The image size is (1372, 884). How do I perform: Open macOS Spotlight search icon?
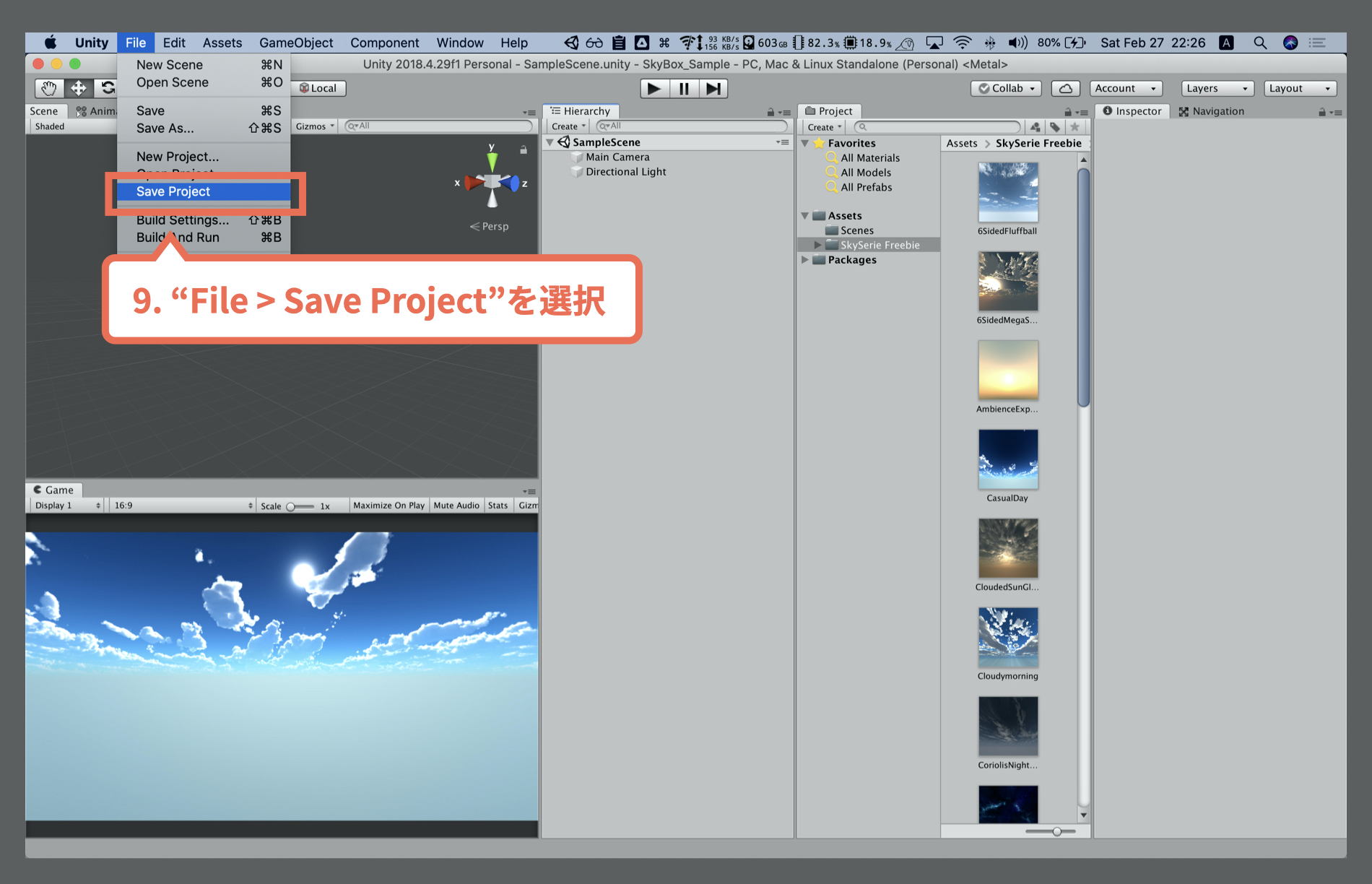(x=1260, y=43)
